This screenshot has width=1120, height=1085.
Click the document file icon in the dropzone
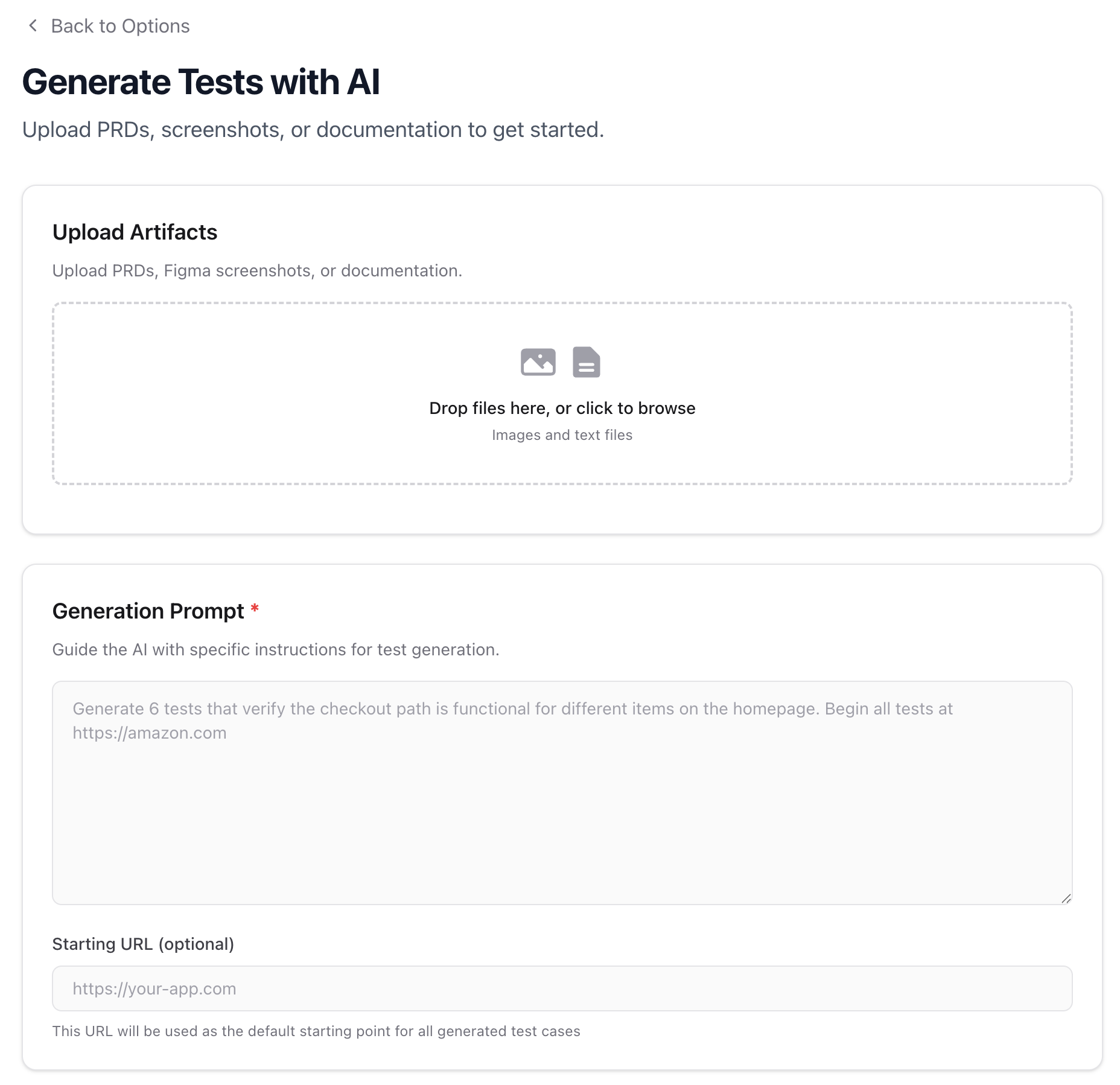coord(586,362)
